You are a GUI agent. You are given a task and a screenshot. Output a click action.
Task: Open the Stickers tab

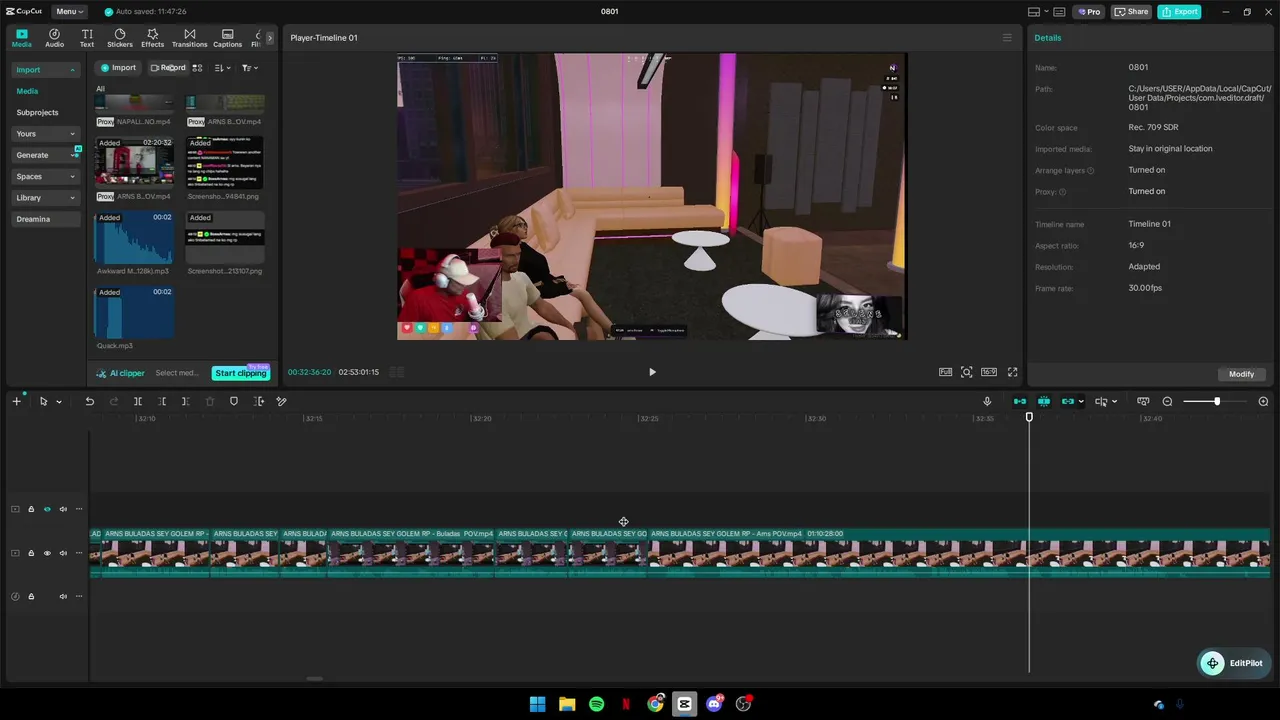120,38
